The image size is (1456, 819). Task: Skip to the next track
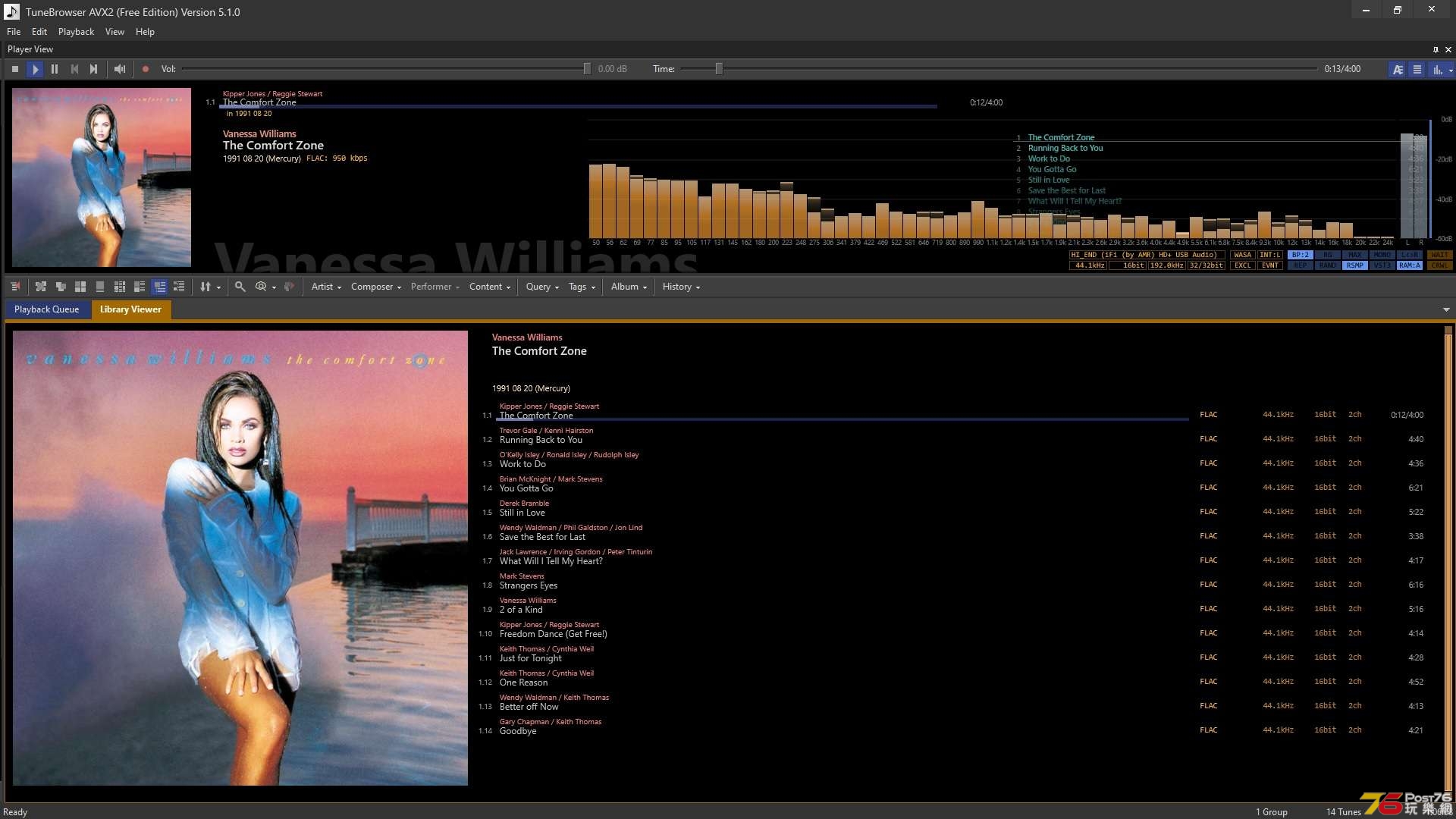click(94, 69)
